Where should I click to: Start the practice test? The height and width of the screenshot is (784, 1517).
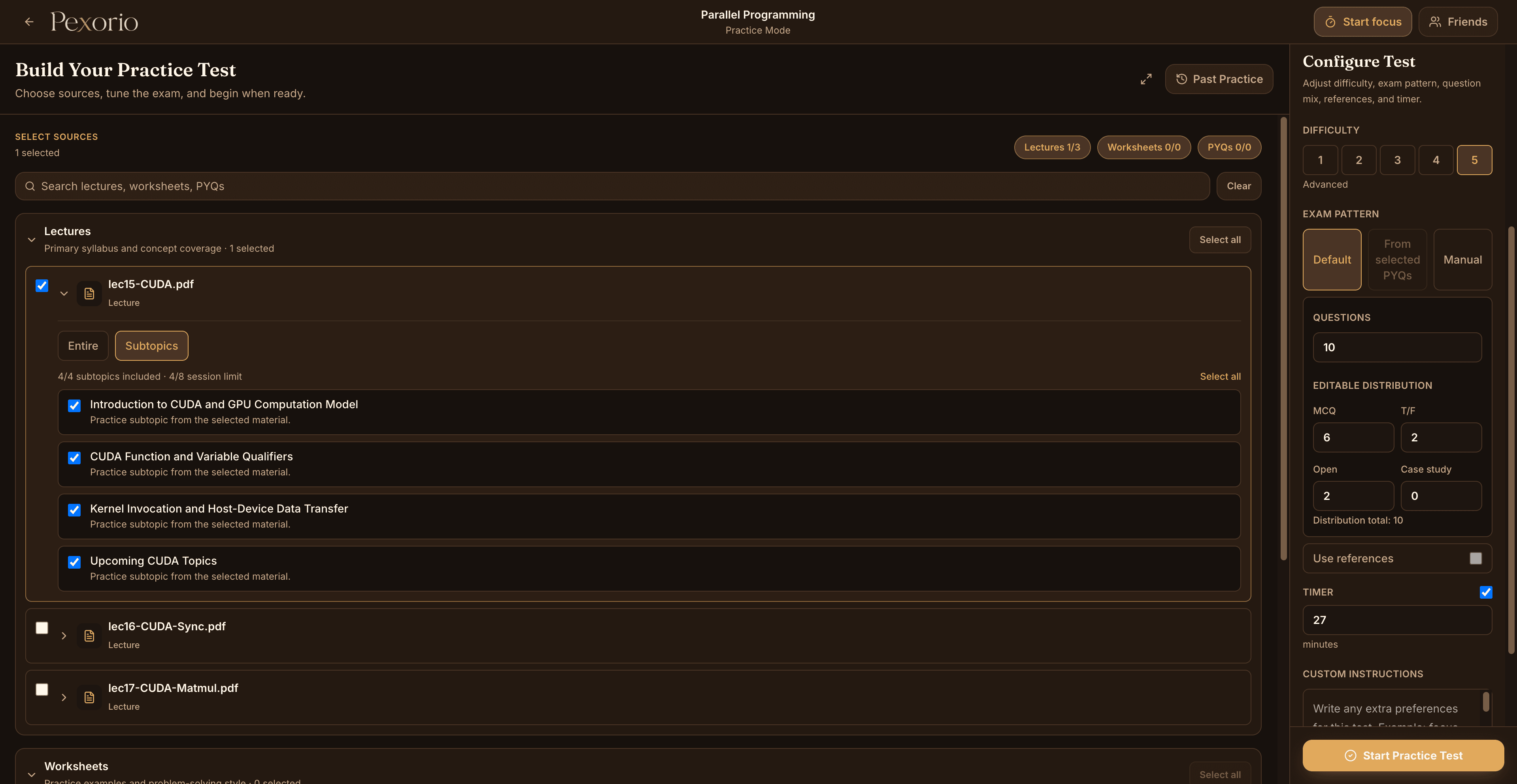(1403, 755)
